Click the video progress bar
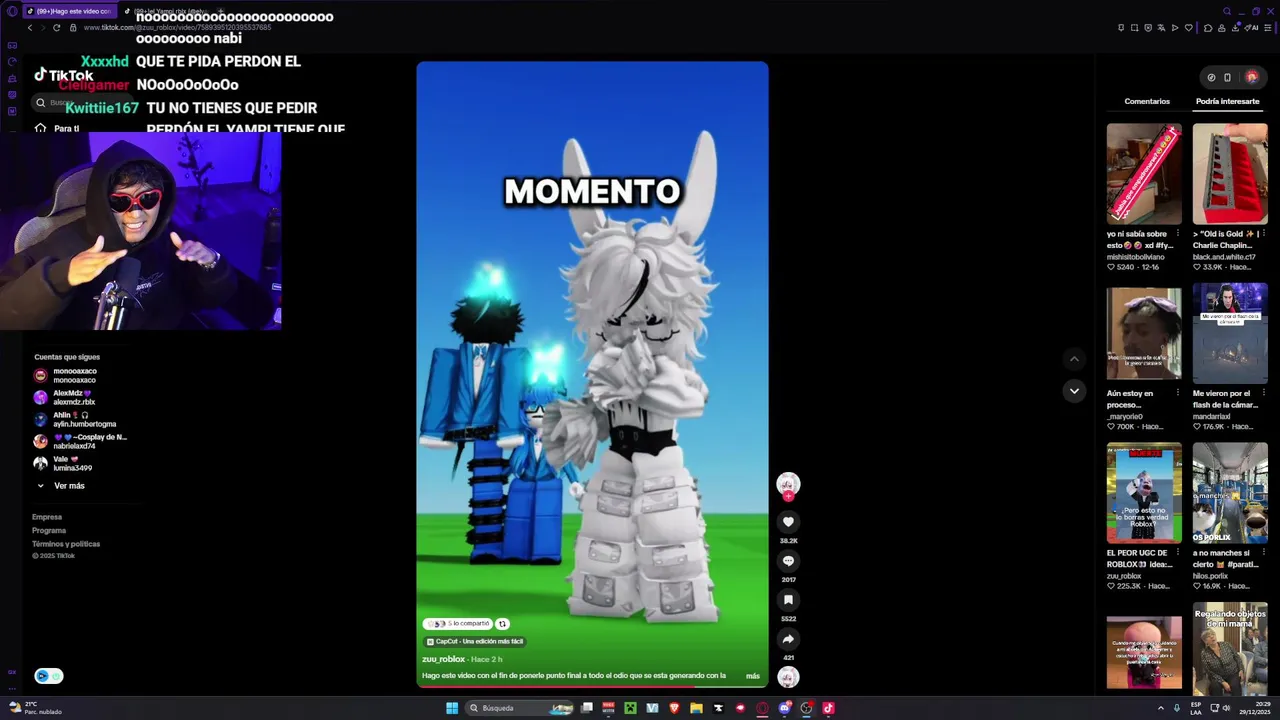The width and height of the screenshot is (1280, 720). [x=592, y=686]
